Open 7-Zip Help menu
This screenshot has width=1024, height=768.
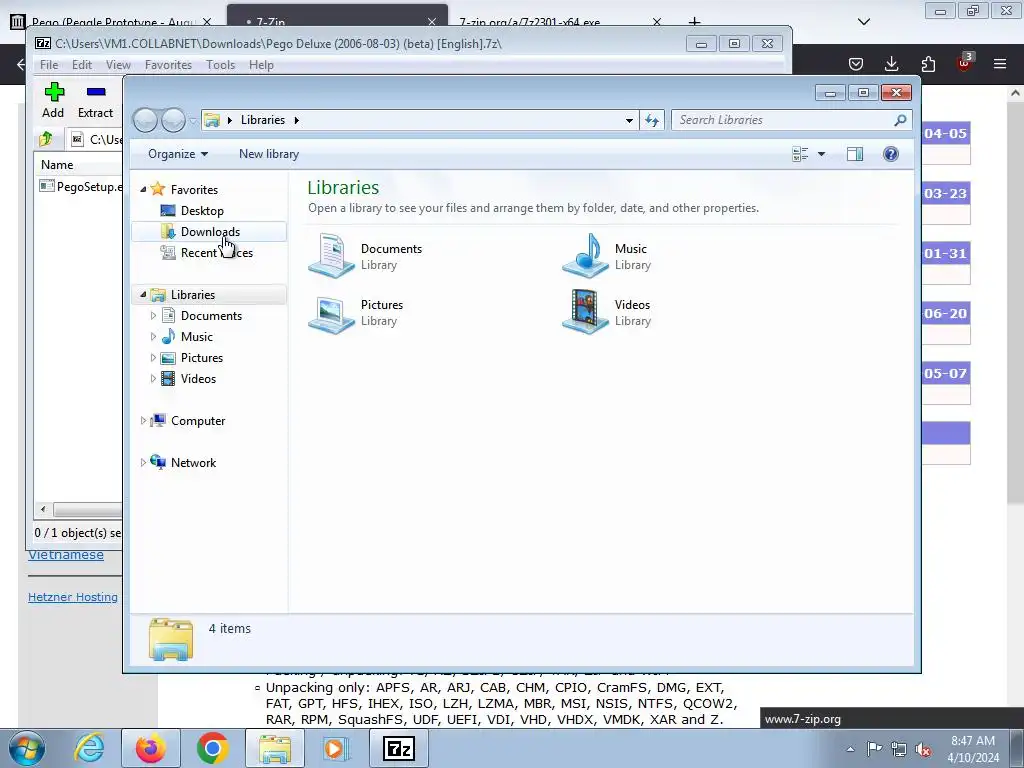261,65
